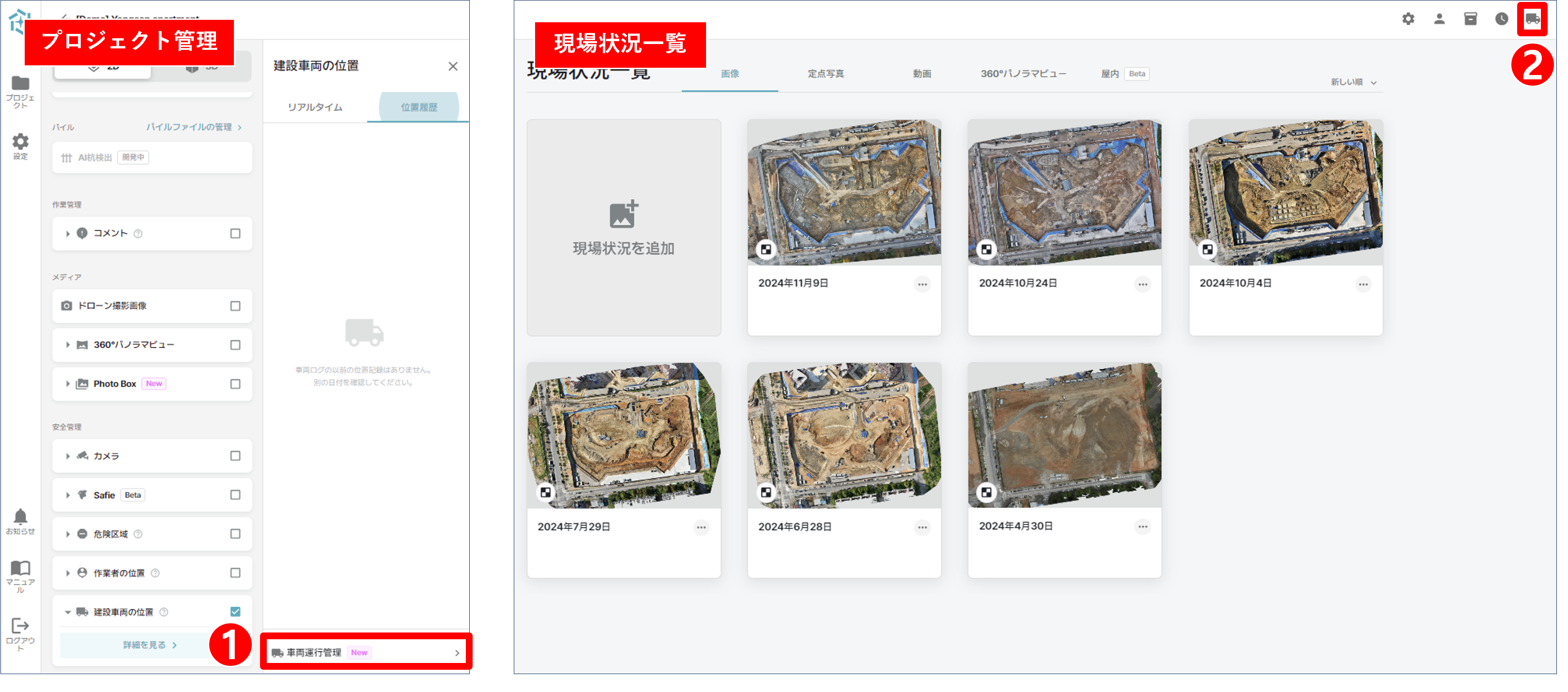Enable the ドローン撮影画像 checkbox
The image size is (1568, 692).
pos(235,306)
